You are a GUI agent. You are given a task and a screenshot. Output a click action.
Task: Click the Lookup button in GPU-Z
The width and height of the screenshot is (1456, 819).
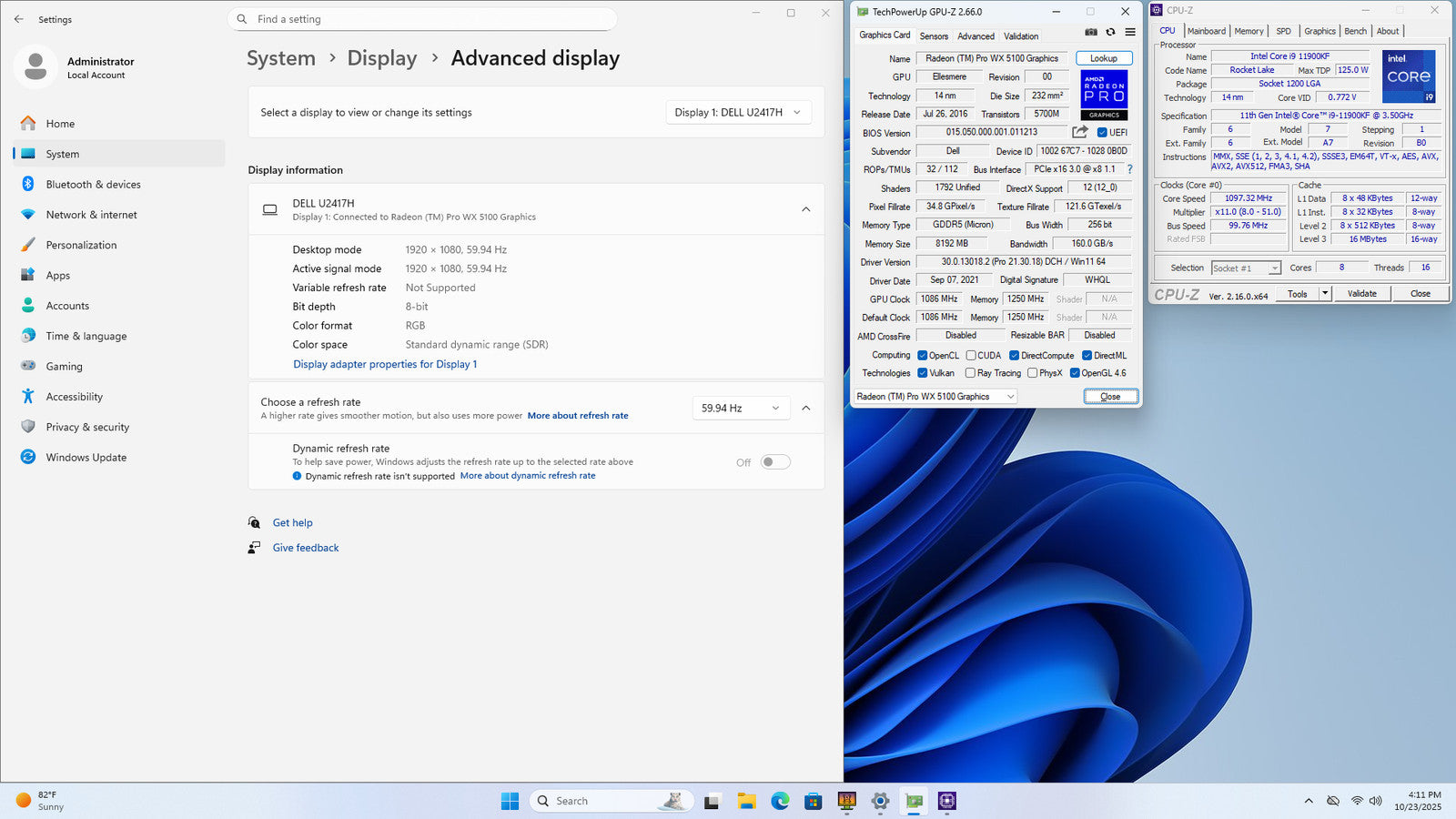click(1103, 58)
